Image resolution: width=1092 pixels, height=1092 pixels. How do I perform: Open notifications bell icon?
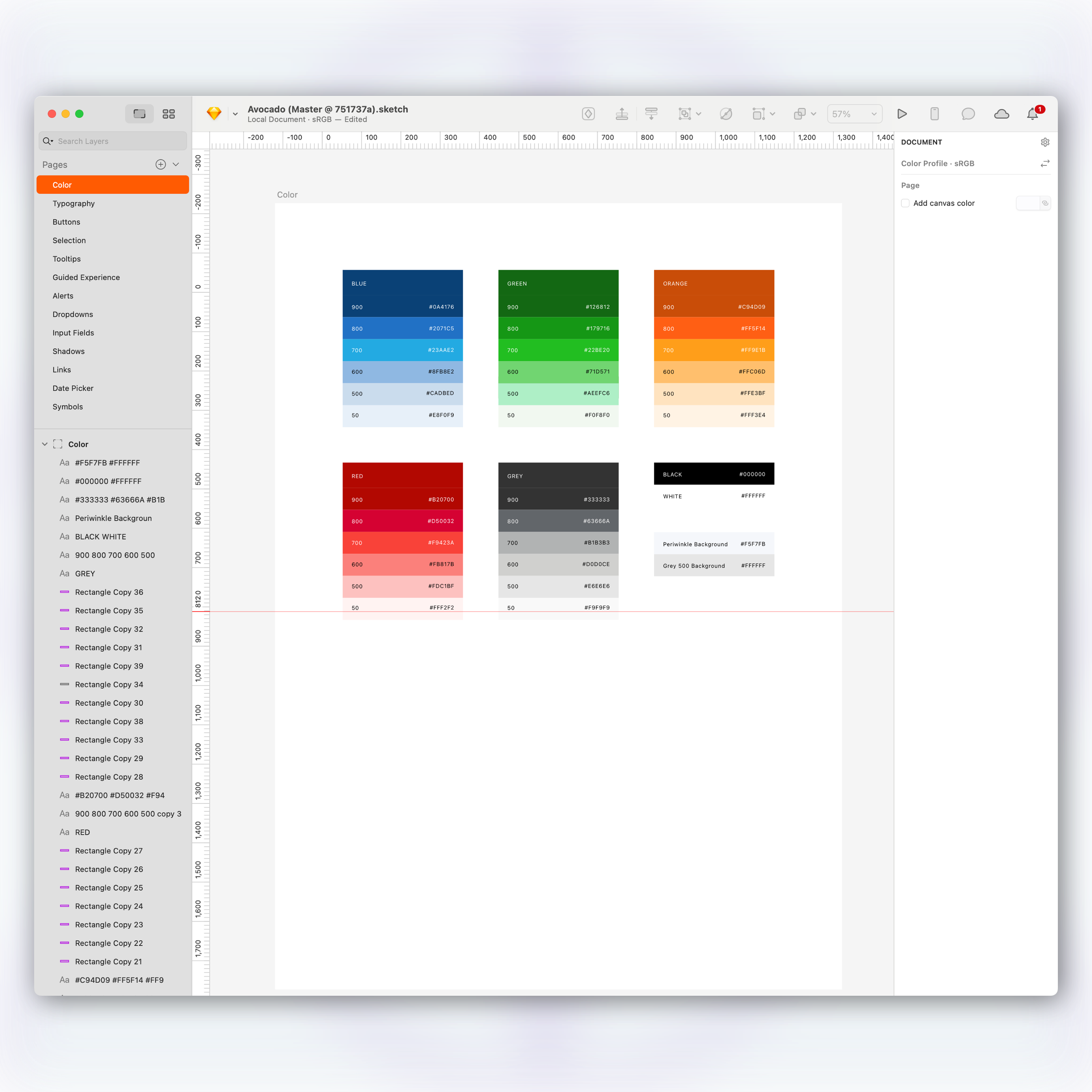tap(1033, 114)
